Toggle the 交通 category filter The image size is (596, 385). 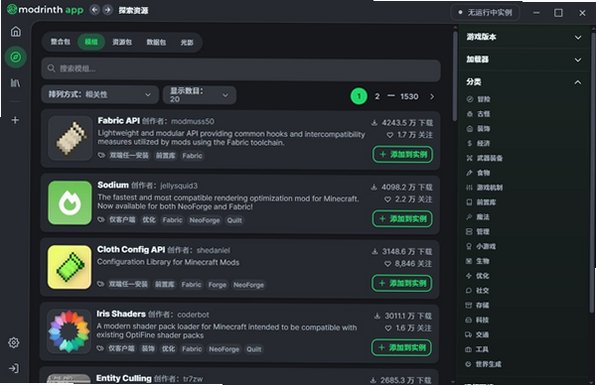tap(477, 335)
